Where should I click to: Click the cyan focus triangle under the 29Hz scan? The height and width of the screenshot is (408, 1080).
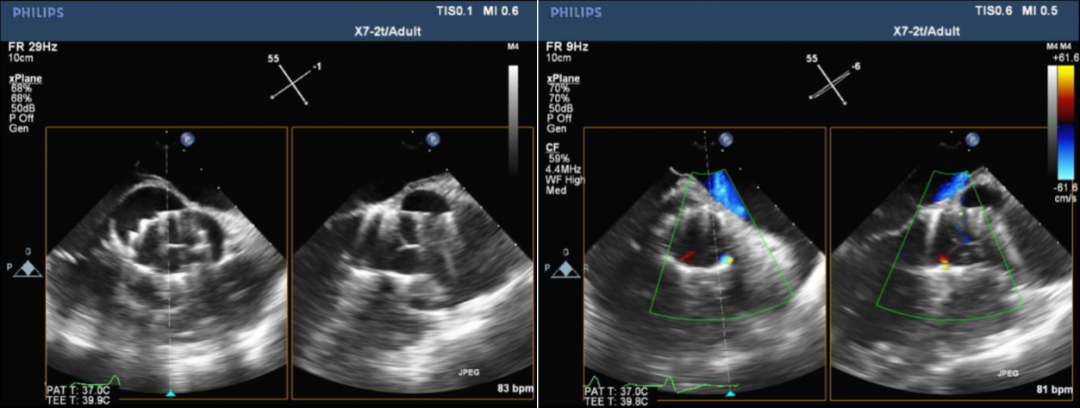click(170, 394)
